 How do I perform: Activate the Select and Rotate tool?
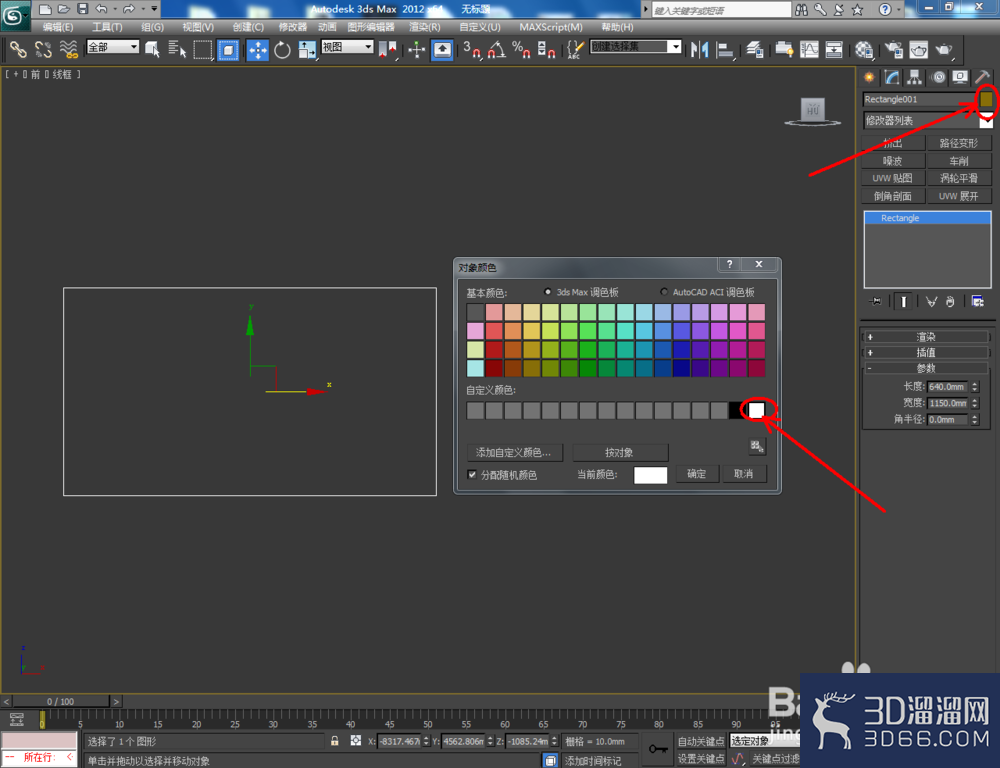[282, 49]
